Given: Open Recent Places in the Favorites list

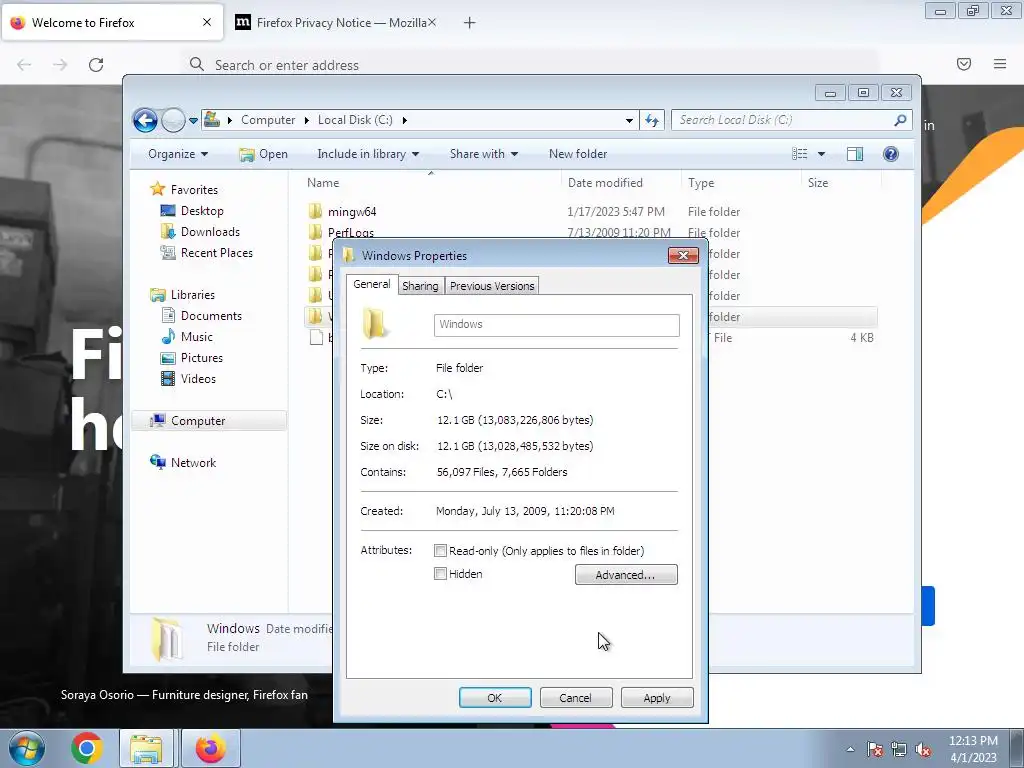Looking at the screenshot, I should click(216, 253).
